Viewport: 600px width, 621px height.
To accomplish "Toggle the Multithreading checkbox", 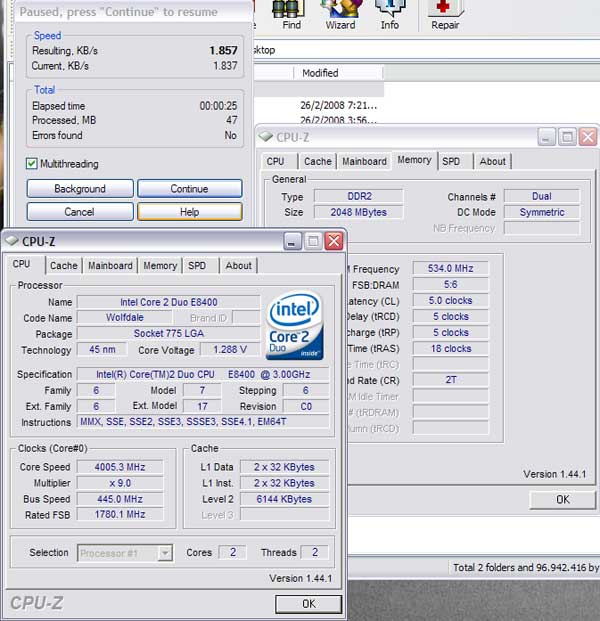I will pyautogui.click(x=32, y=164).
